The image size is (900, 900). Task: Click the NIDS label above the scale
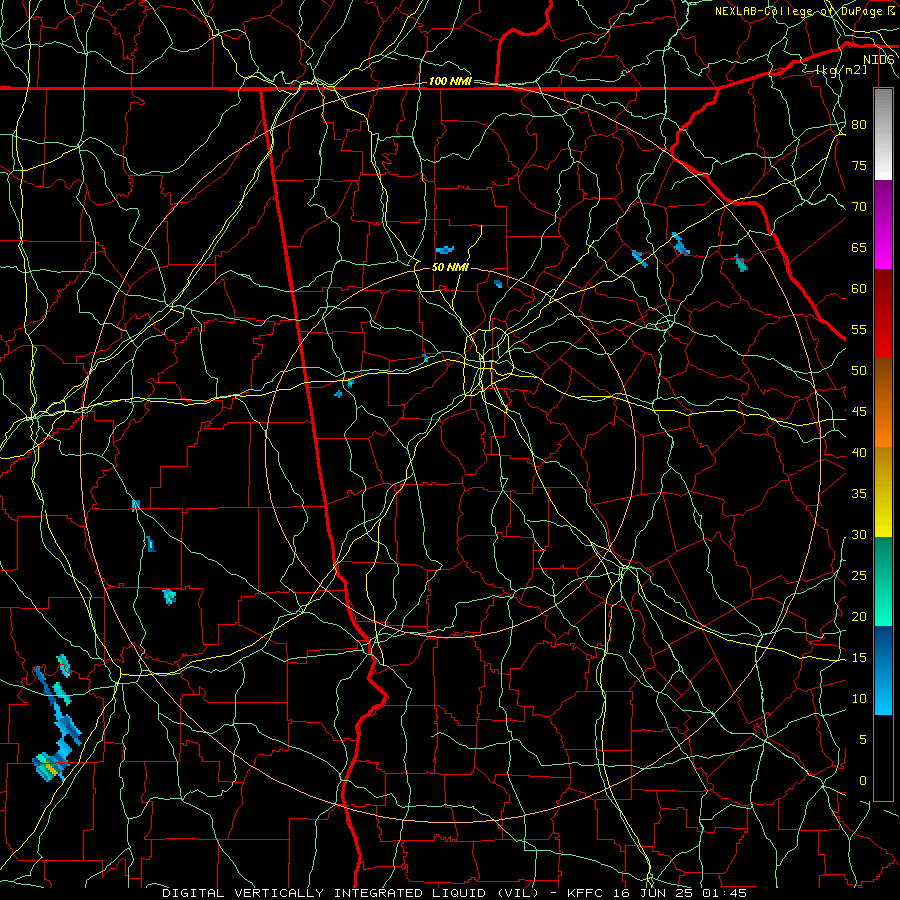click(x=878, y=60)
